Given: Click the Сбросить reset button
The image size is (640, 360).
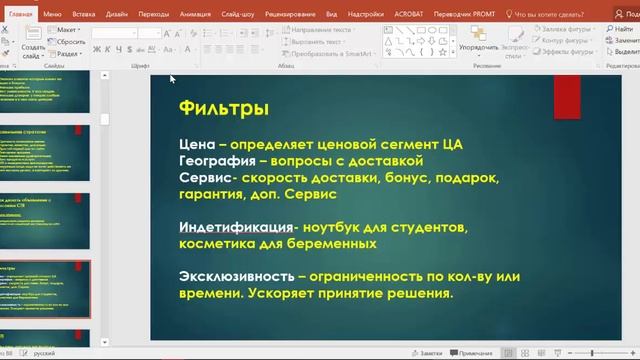Looking at the screenshot, I should [67, 42].
